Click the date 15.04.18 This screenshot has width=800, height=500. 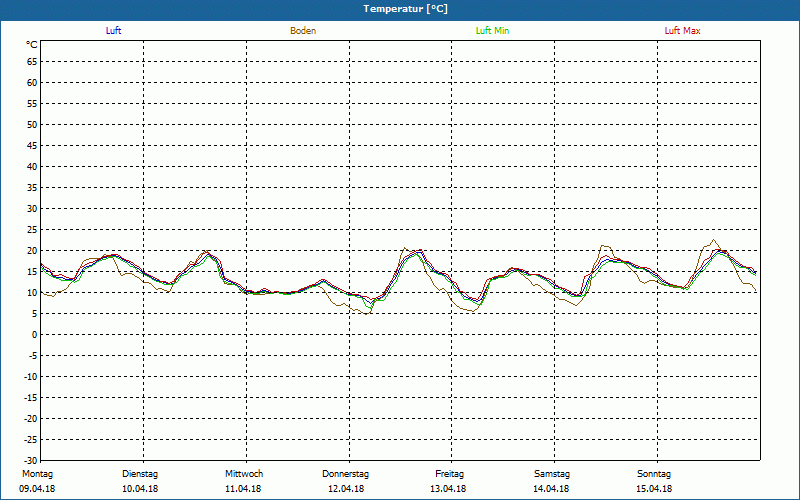coord(654,489)
